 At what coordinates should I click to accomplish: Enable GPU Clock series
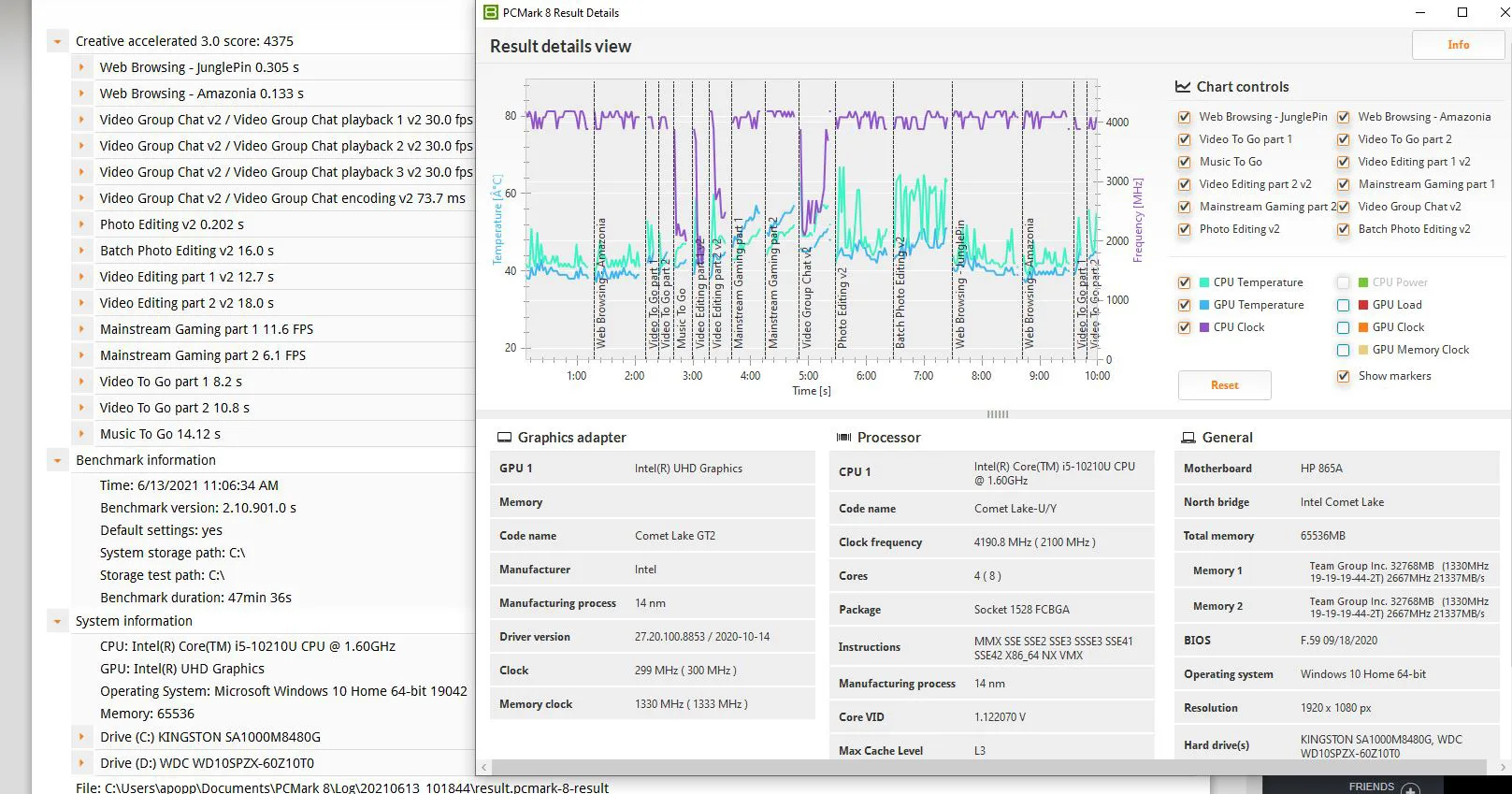tap(1343, 327)
